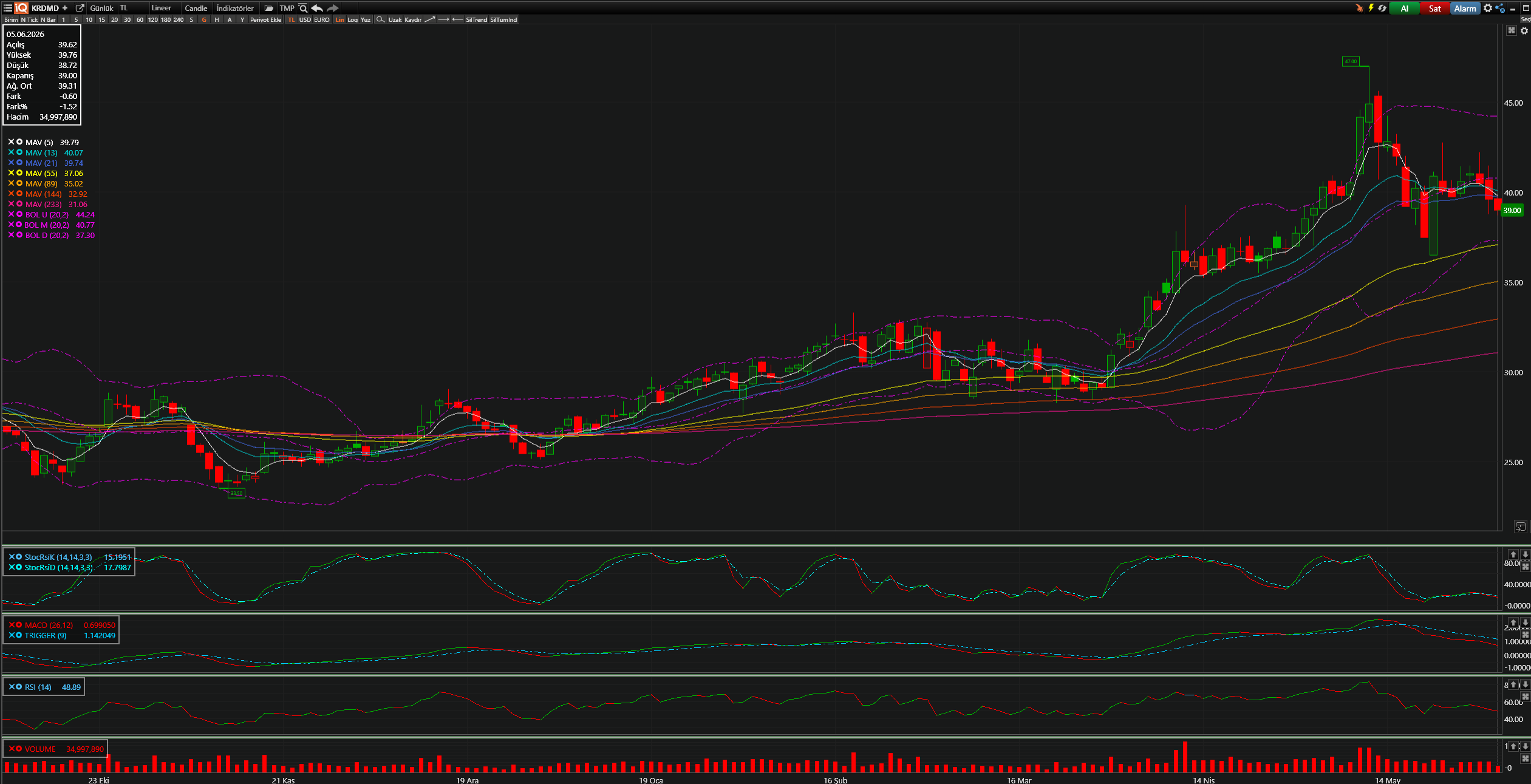Screen dimensions: 1531x784
Task: Select the N Bar tab
Action: 48,19
